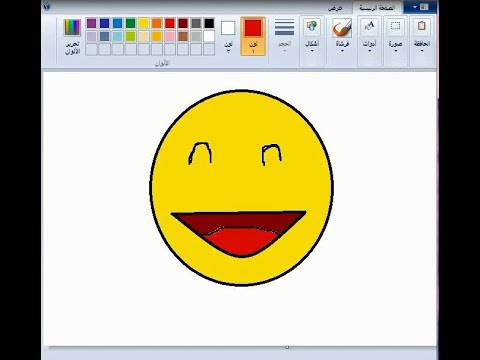
Task: Pick the lime green color swatch
Action: point(130,36)
